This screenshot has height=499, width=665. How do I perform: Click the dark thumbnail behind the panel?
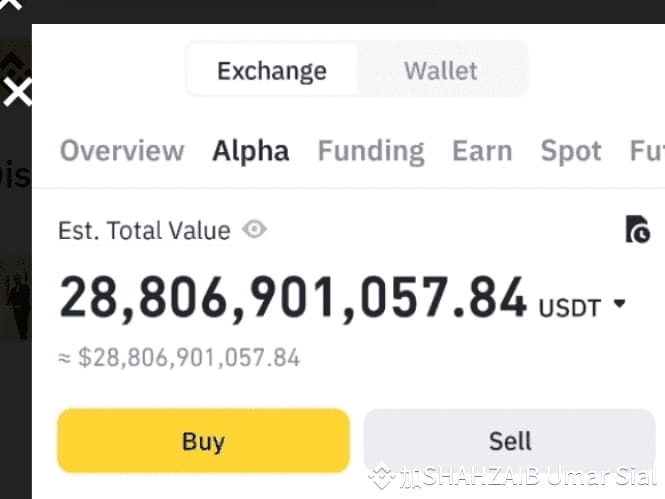click(x=15, y=297)
